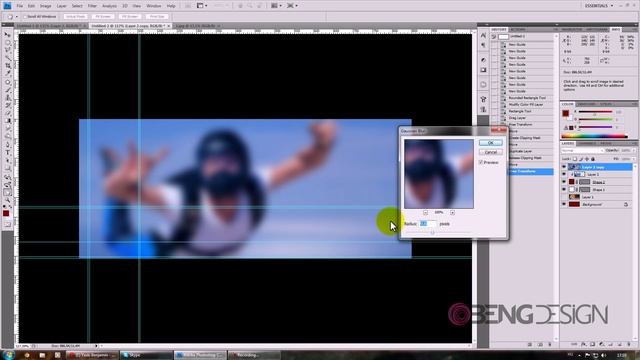Select Duplicate Layer history state

521,151
